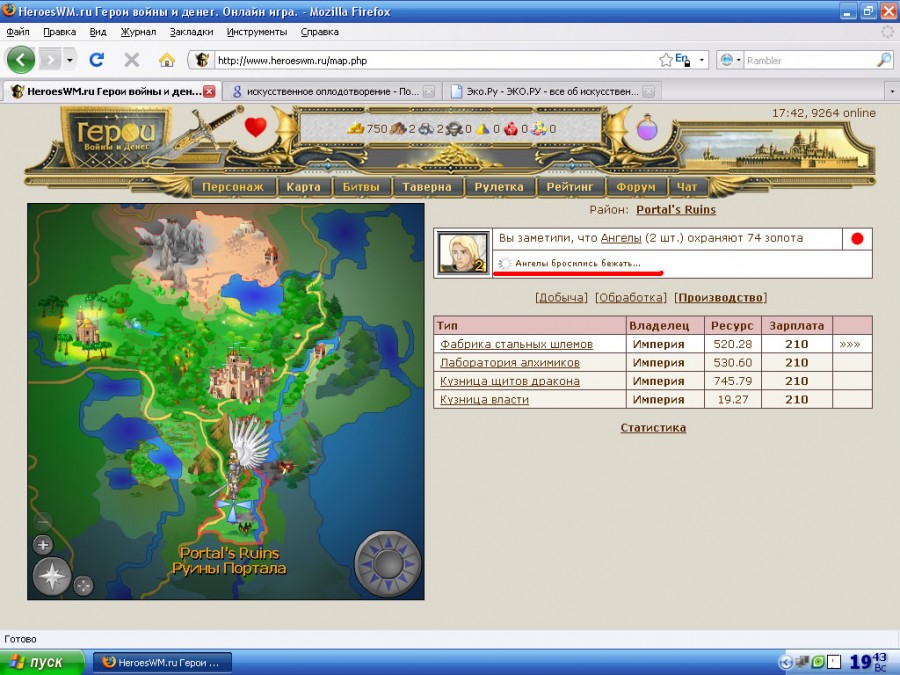Click the gold resource icon showing 750
Image resolution: width=900 pixels, height=675 pixels.
356,129
